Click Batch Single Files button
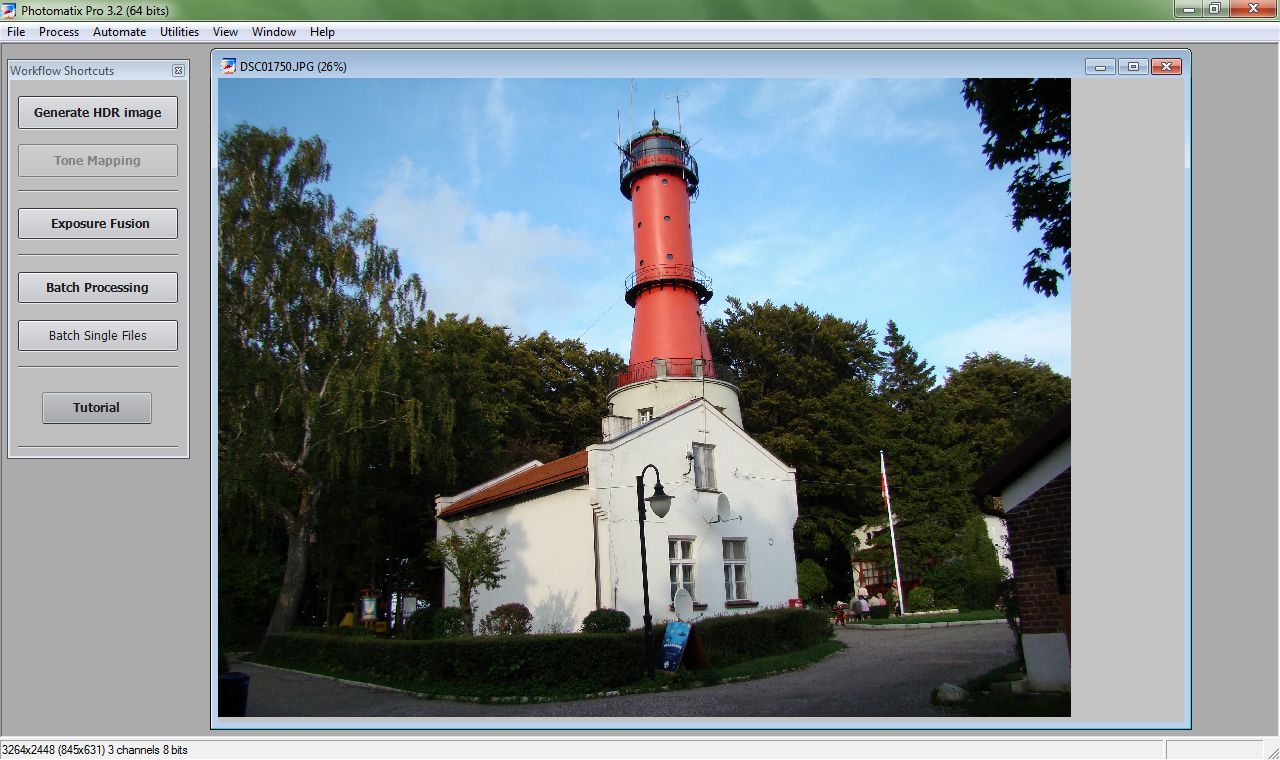1280x760 pixels. point(98,335)
